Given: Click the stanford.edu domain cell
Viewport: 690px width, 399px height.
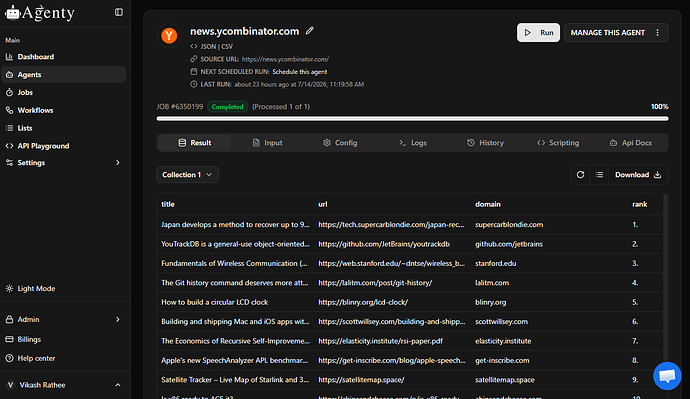Looking at the screenshot, I should click(495, 263).
